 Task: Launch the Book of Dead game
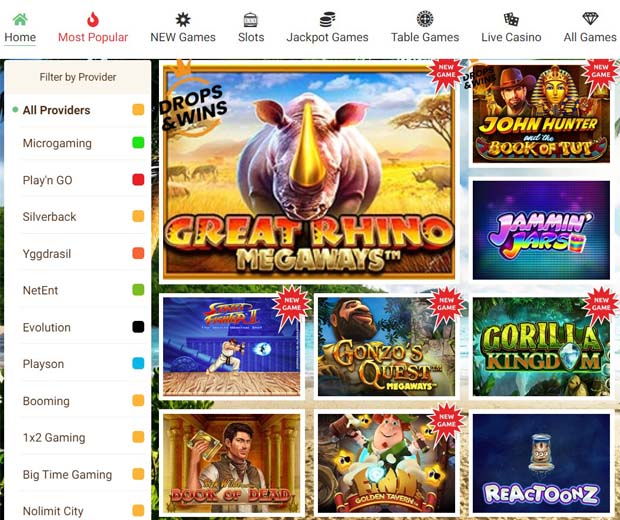tap(232, 463)
